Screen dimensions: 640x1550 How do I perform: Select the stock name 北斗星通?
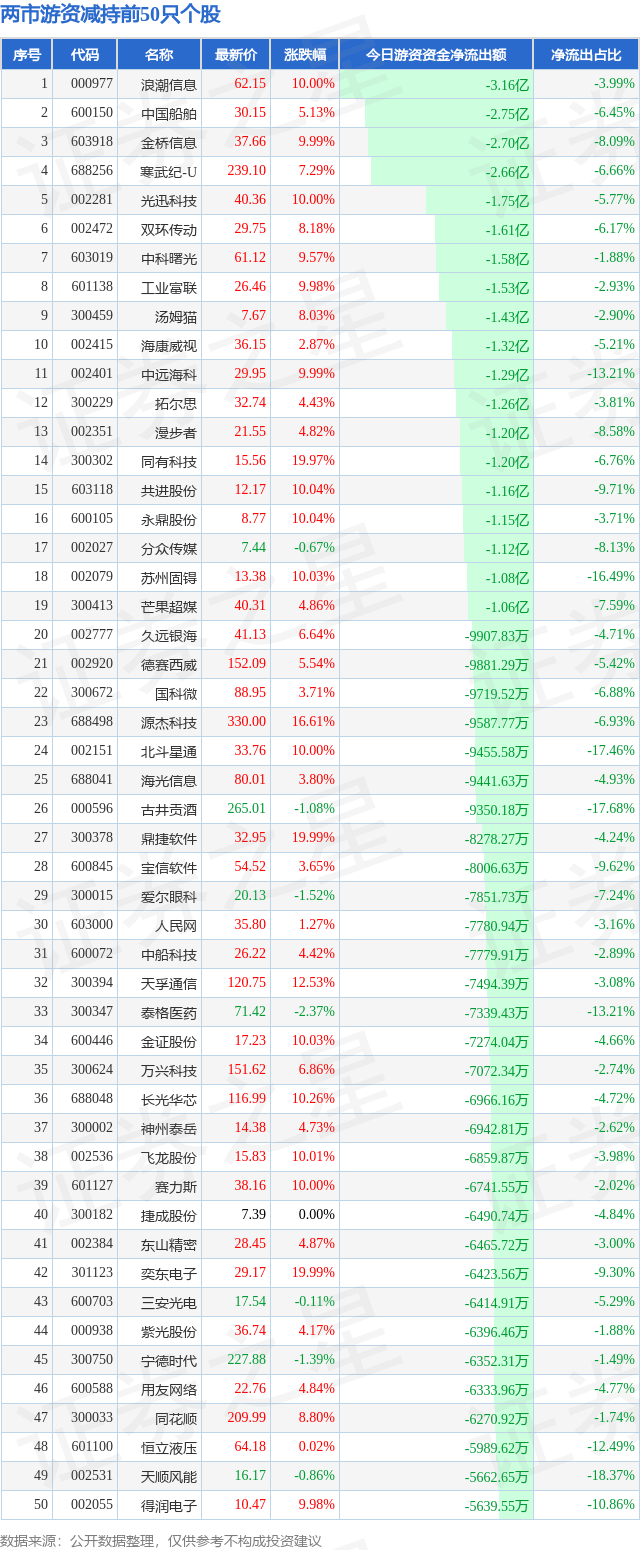pyautogui.click(x=169, y=752)
